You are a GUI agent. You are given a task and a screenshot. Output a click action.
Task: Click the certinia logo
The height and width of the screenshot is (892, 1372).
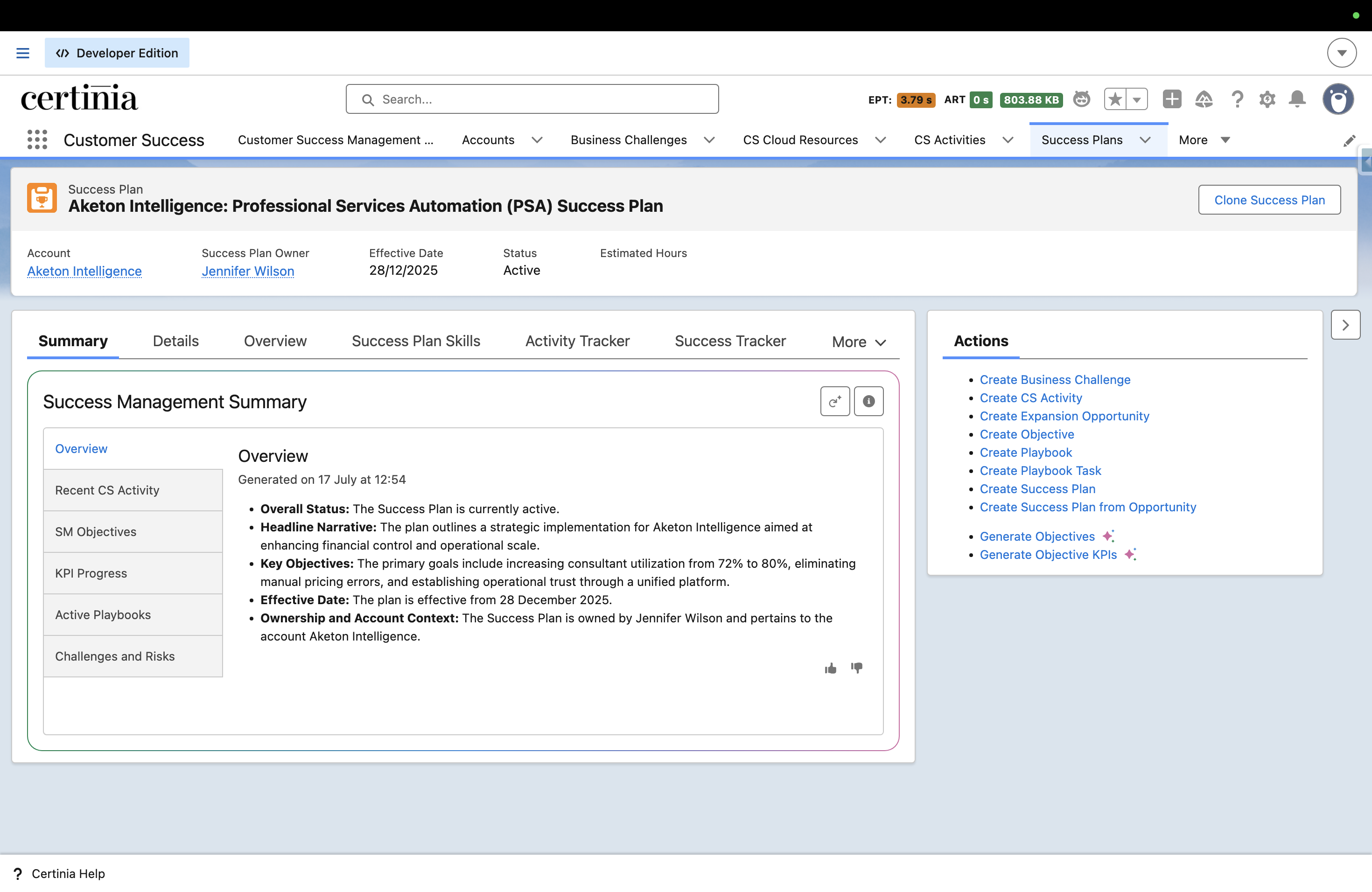point(79,98)
